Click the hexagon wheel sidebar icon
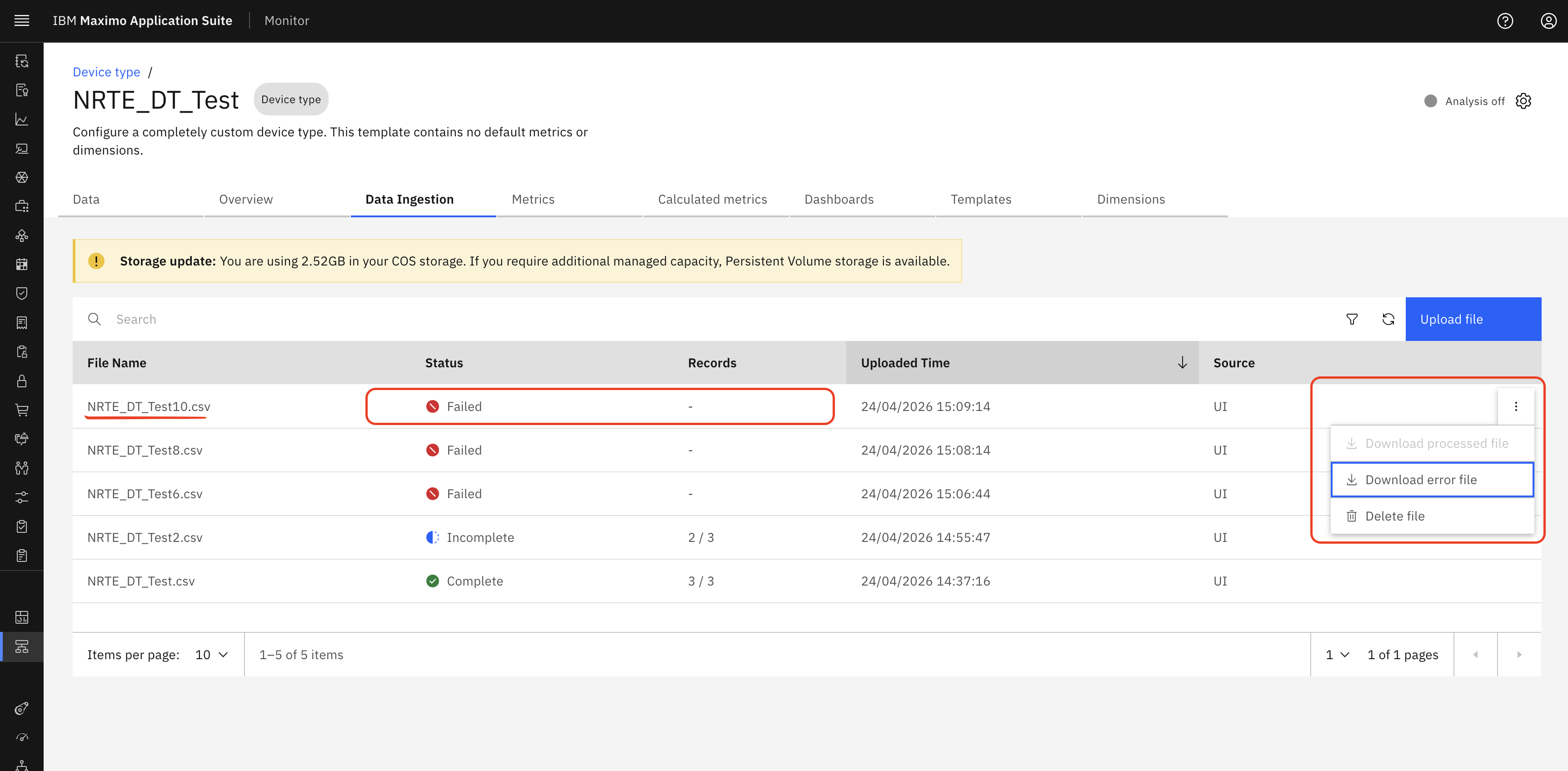The width and height of the screenshot is (1568, 771). pos(22,177)
